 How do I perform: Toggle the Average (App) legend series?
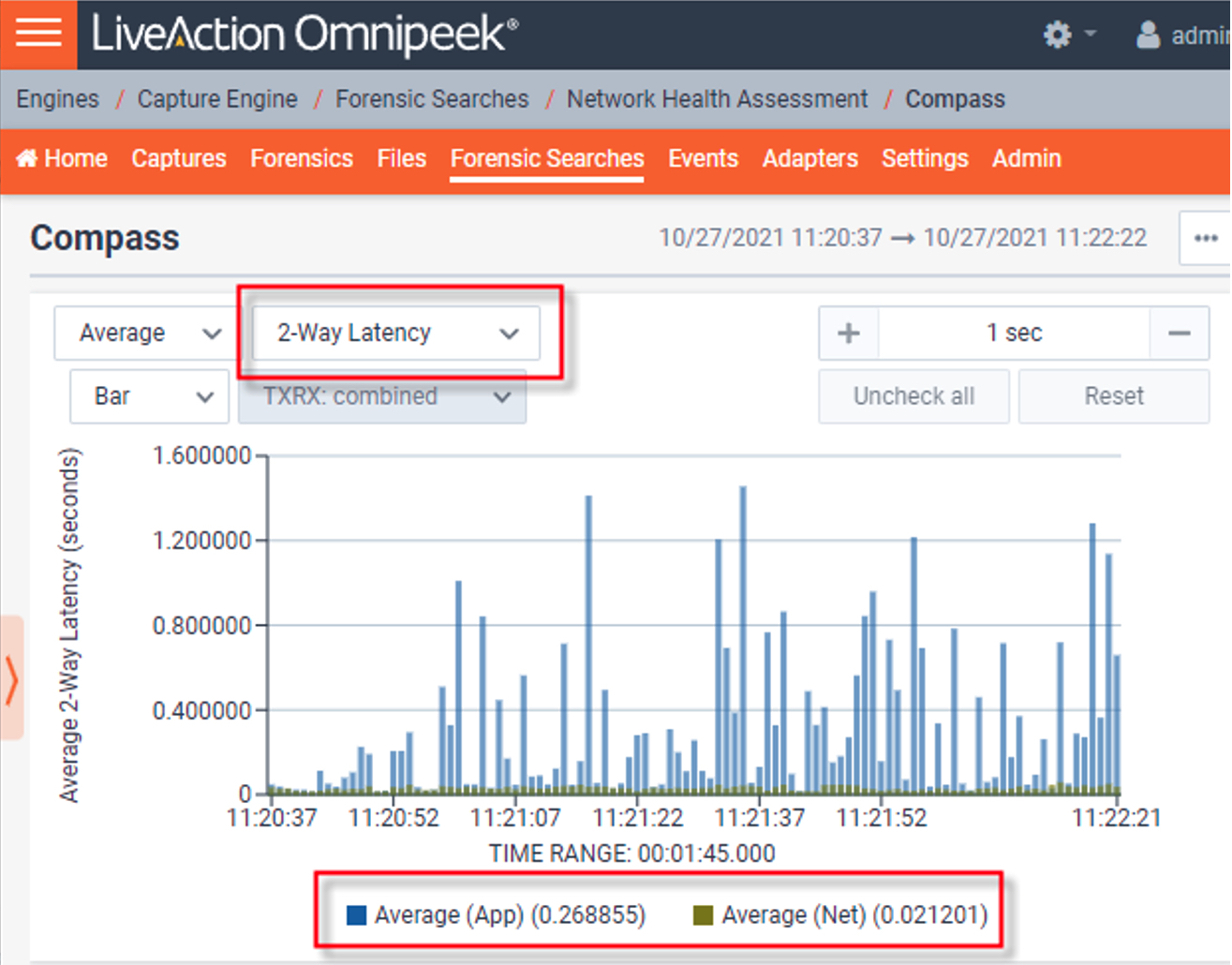[509, 914]
